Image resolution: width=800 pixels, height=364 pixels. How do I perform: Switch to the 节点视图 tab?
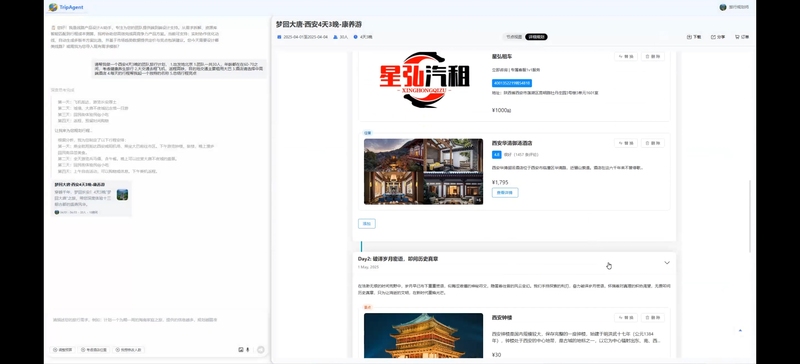coord(514,37)
